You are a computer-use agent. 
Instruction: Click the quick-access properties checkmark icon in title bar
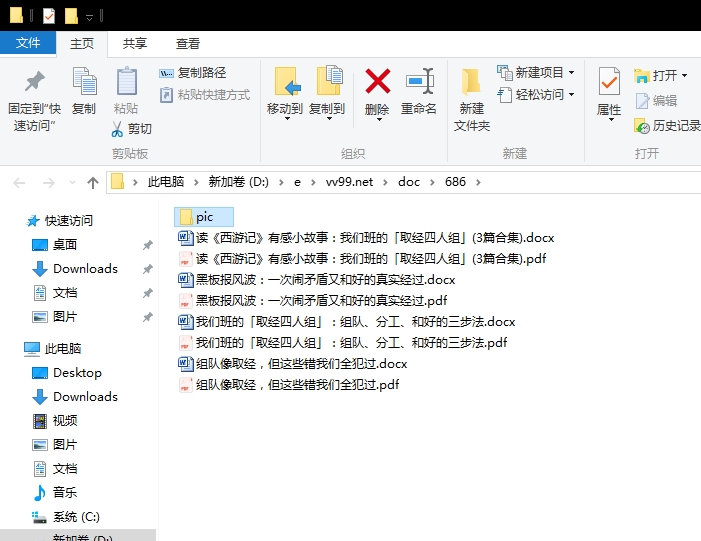49,16
